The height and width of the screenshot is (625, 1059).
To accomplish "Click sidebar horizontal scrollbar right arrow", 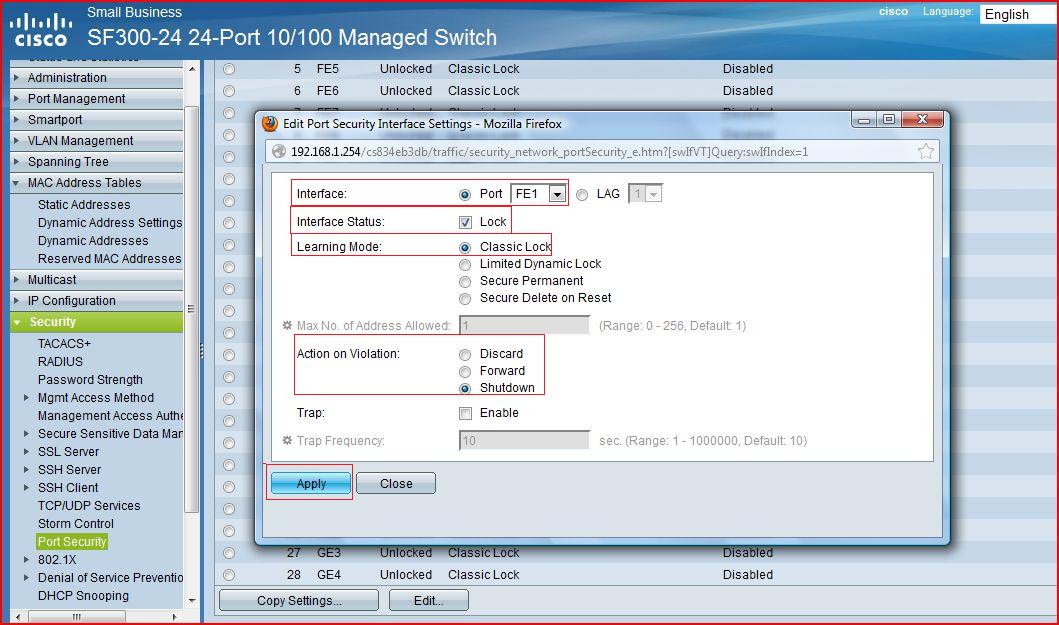I will tap(175, 617).
